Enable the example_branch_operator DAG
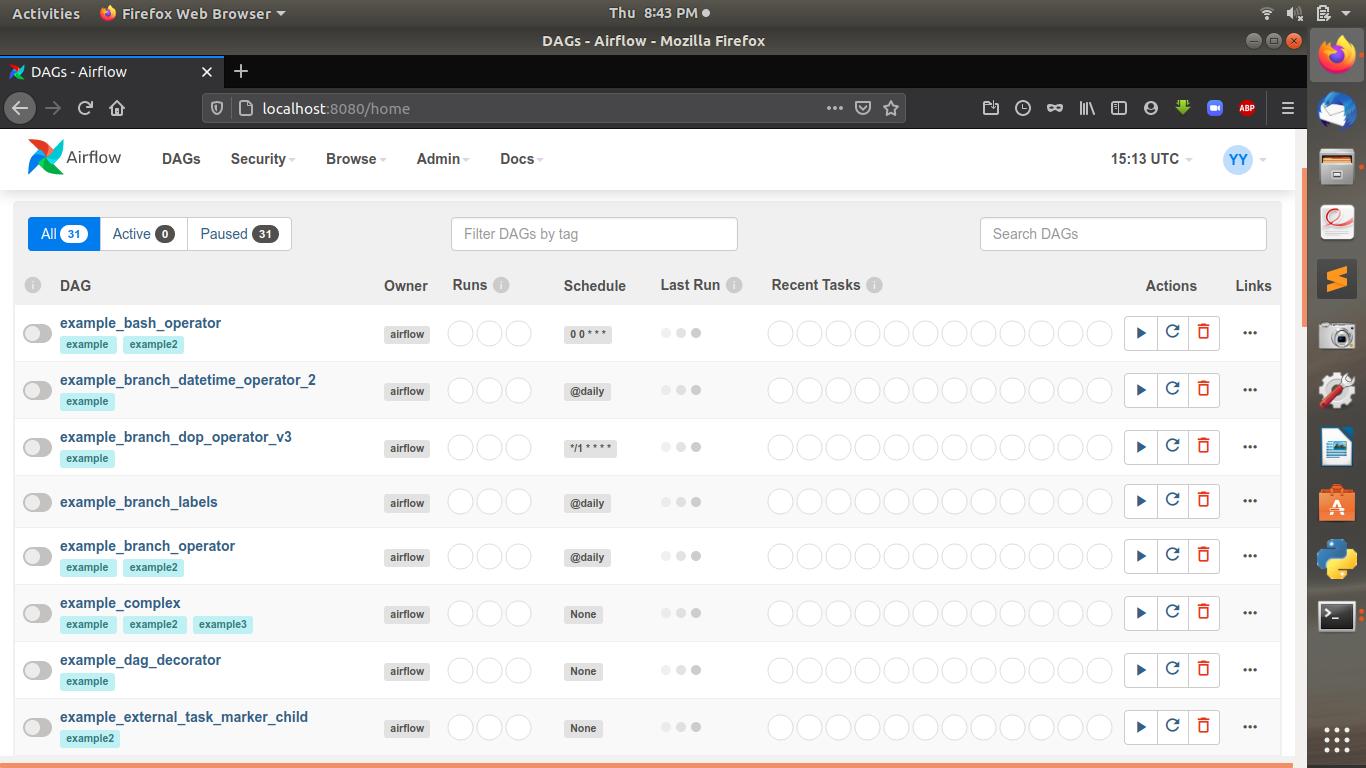Viewport: 1366px width, 768px height. (37, 556)
